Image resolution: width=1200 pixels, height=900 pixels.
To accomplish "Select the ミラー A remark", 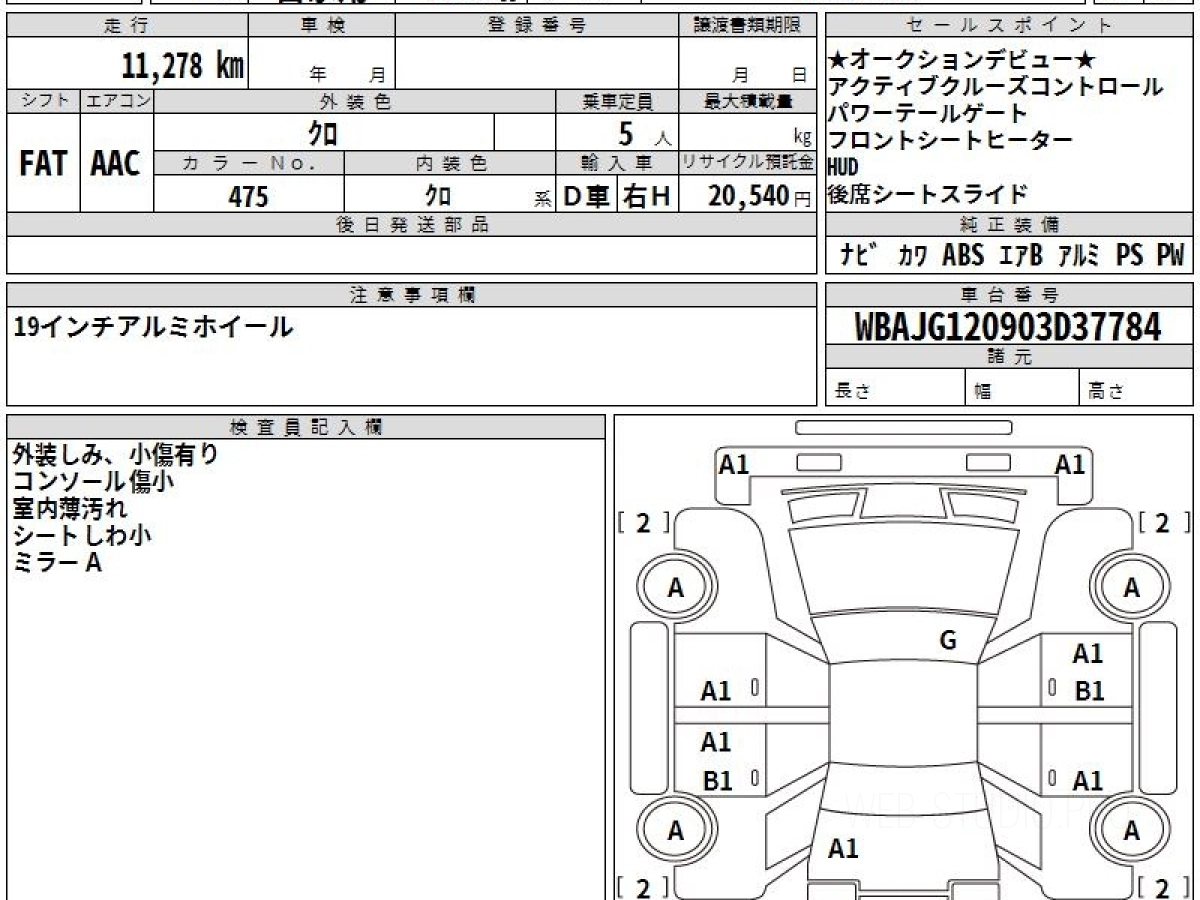I will pyautogui.click(x=57, y=563).
